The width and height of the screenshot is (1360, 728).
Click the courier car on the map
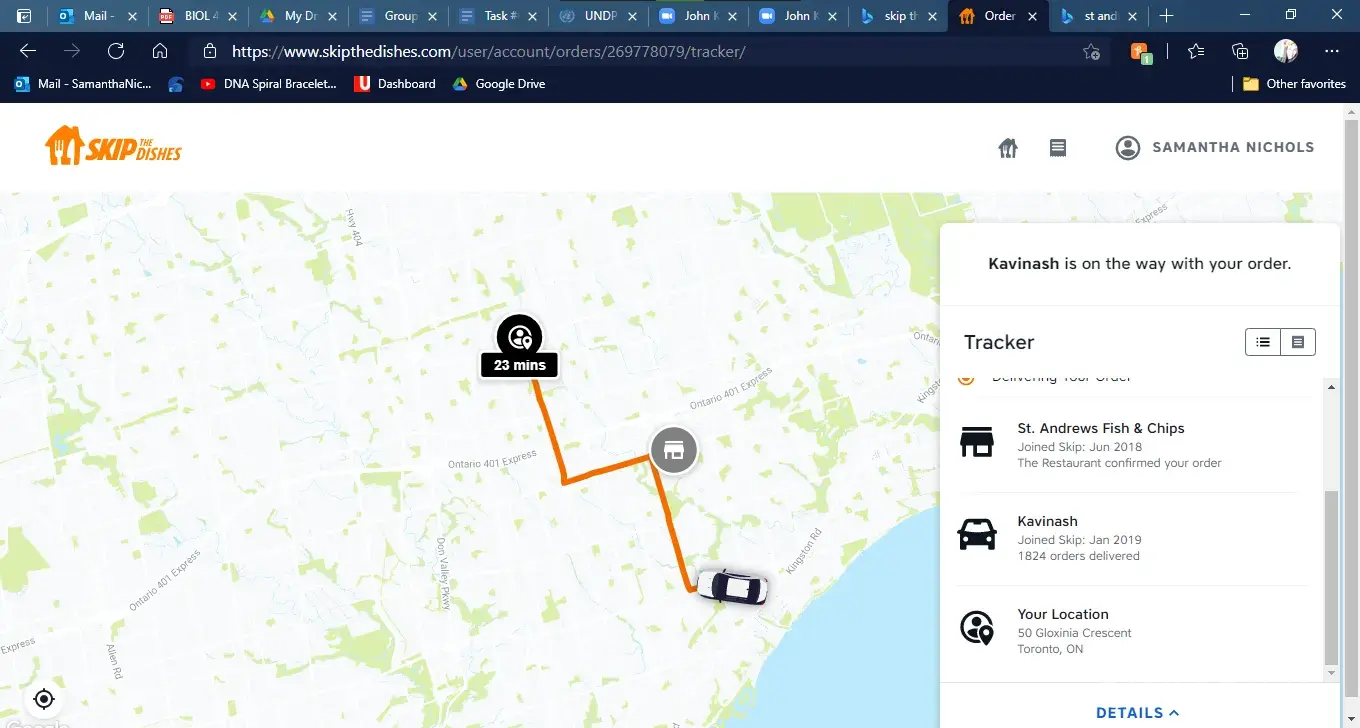(x=733, y=587)
